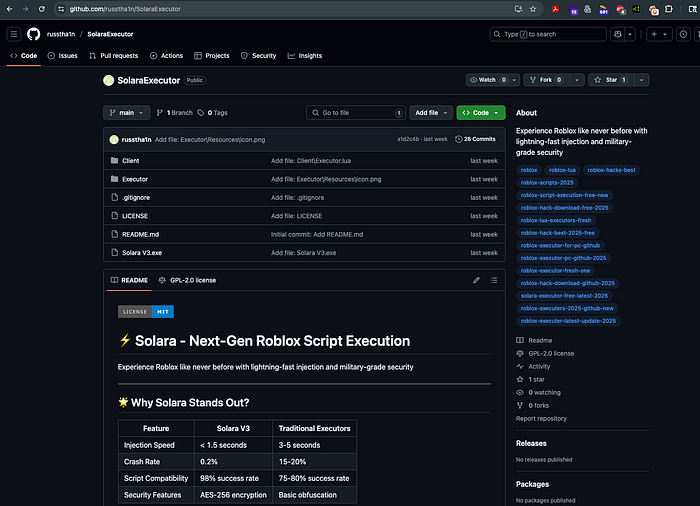Click the roblox-hacks-best topic tag
The image size is (700, 506).
point(611,170)
